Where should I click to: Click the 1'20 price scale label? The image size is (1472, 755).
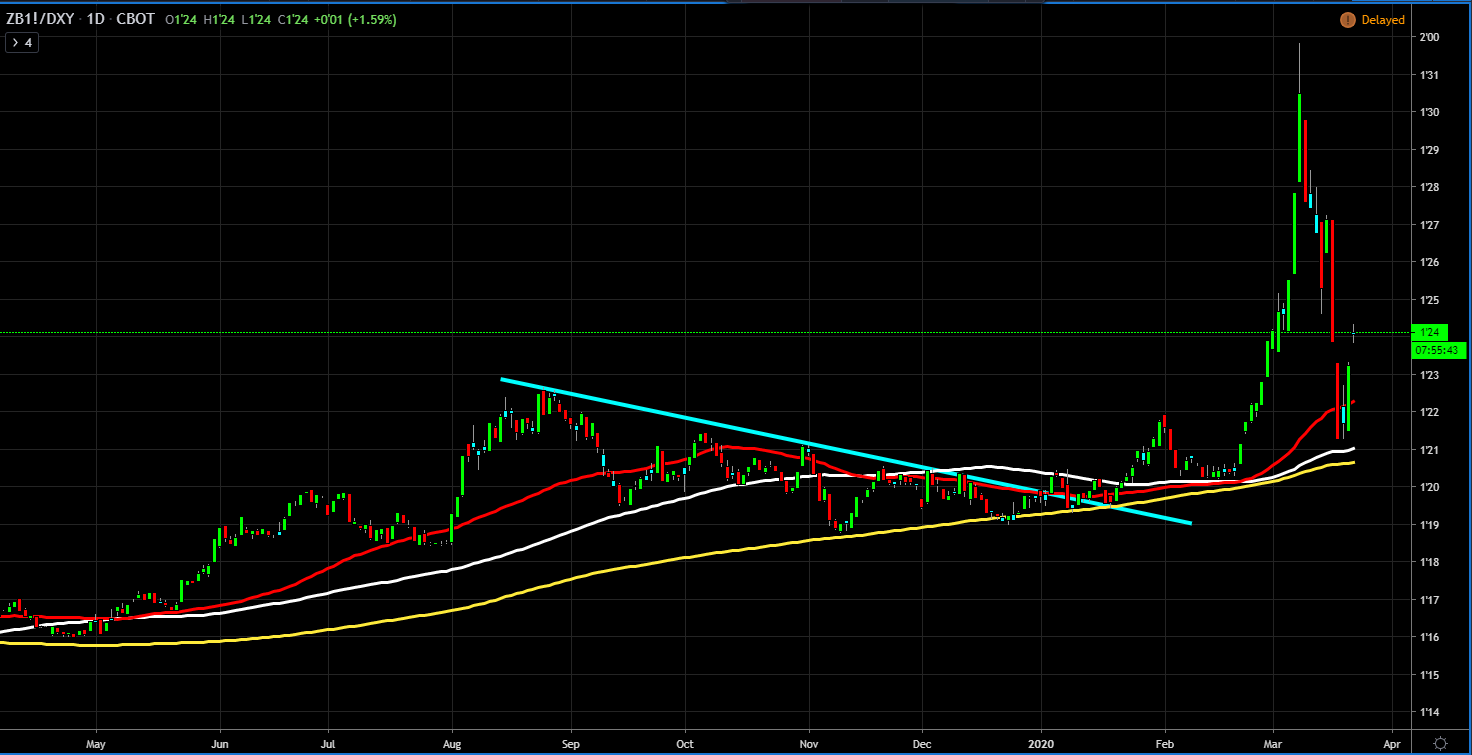[x=1429, y=487]
